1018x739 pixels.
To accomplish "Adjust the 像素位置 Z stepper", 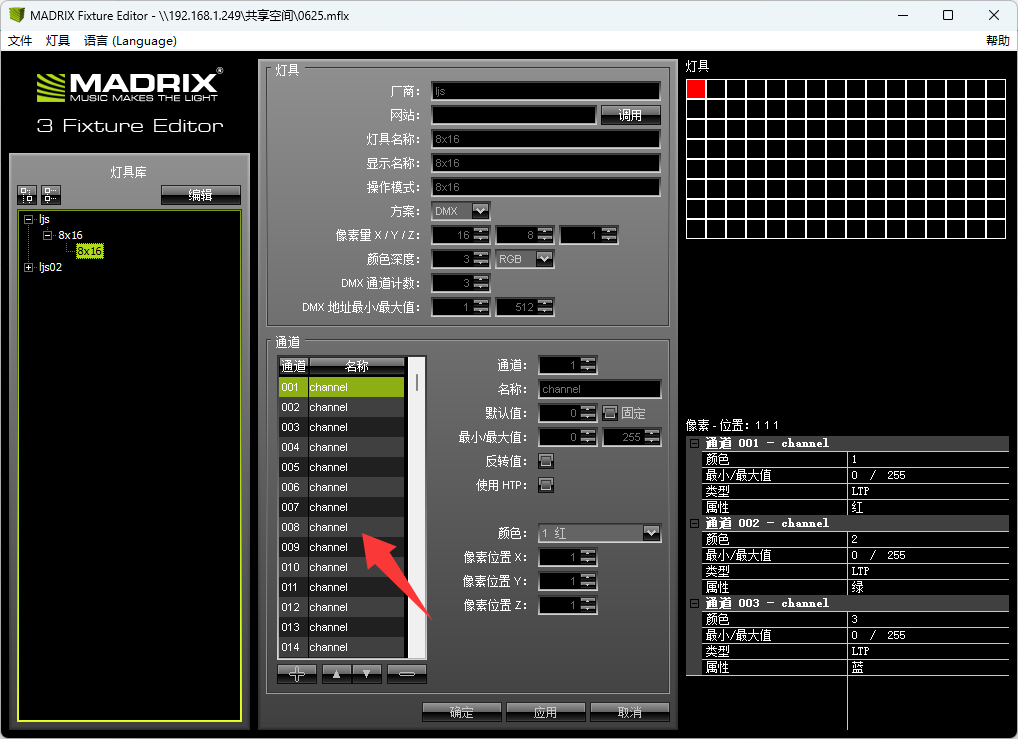I will (x=588, y=605).
